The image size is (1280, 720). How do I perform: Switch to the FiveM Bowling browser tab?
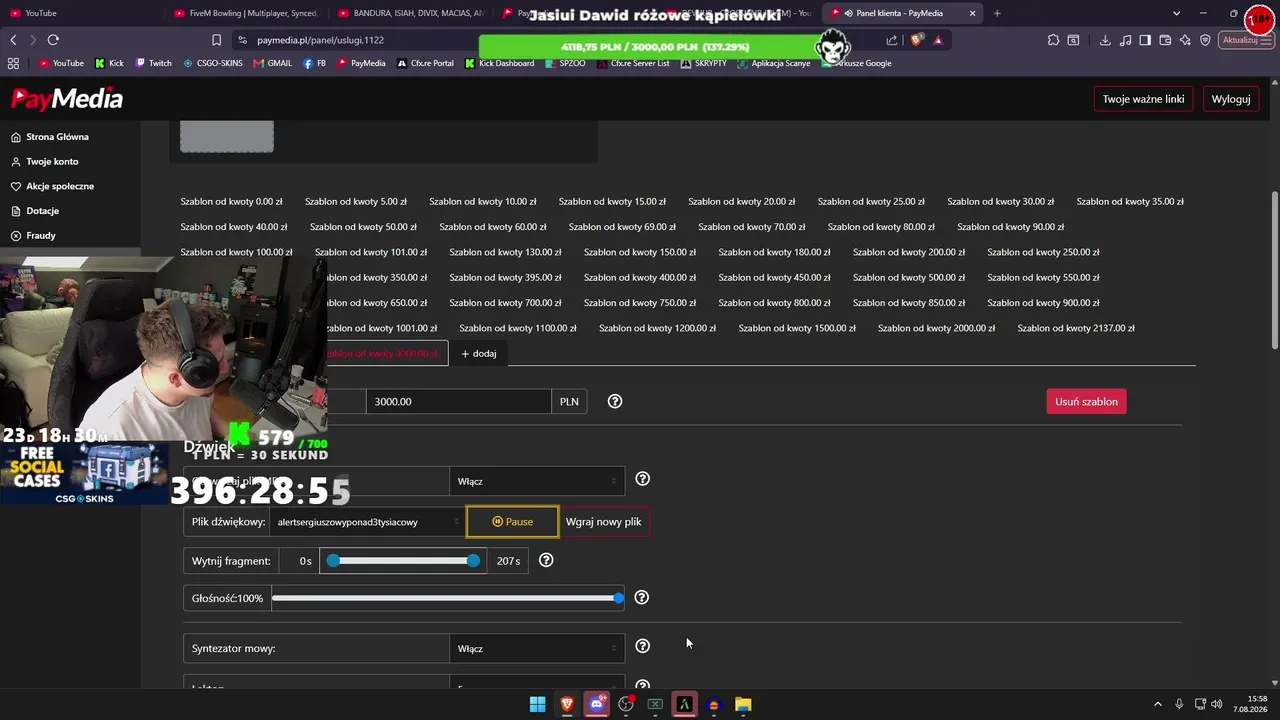(247, 13)
